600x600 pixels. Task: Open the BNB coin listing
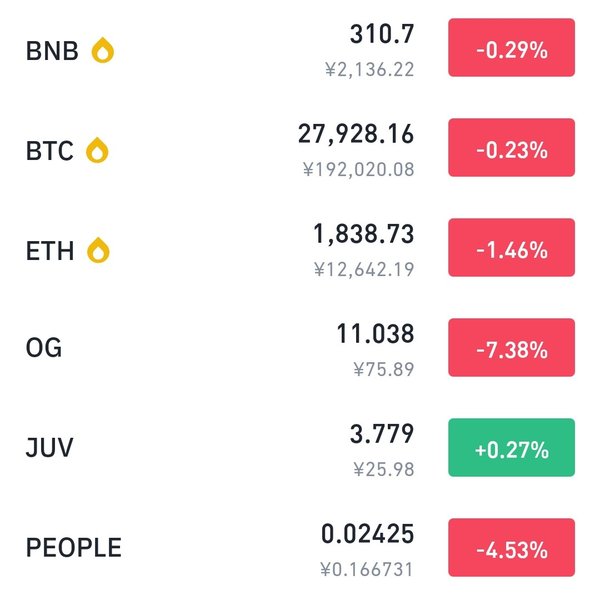(300, 50)
